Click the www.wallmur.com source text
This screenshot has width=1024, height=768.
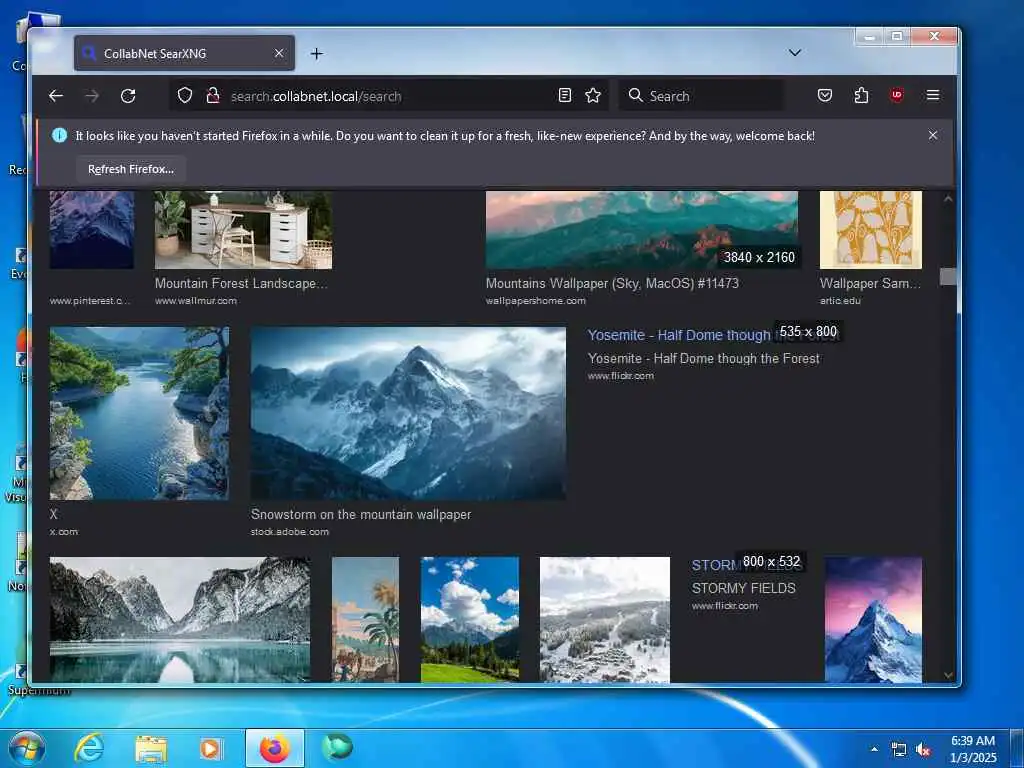pos(196,301)
